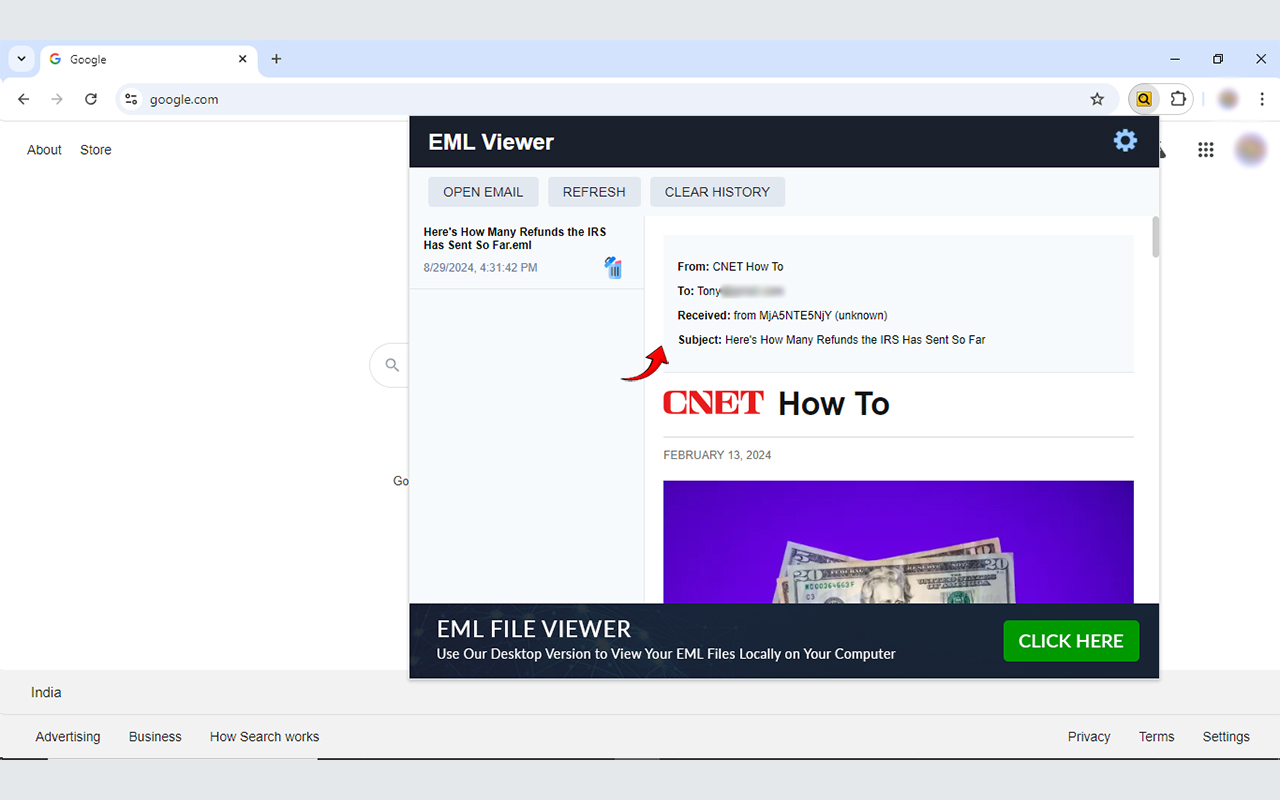1280x800 pixels.
Task: Click the reload page icon
Action: click(90, 99)
